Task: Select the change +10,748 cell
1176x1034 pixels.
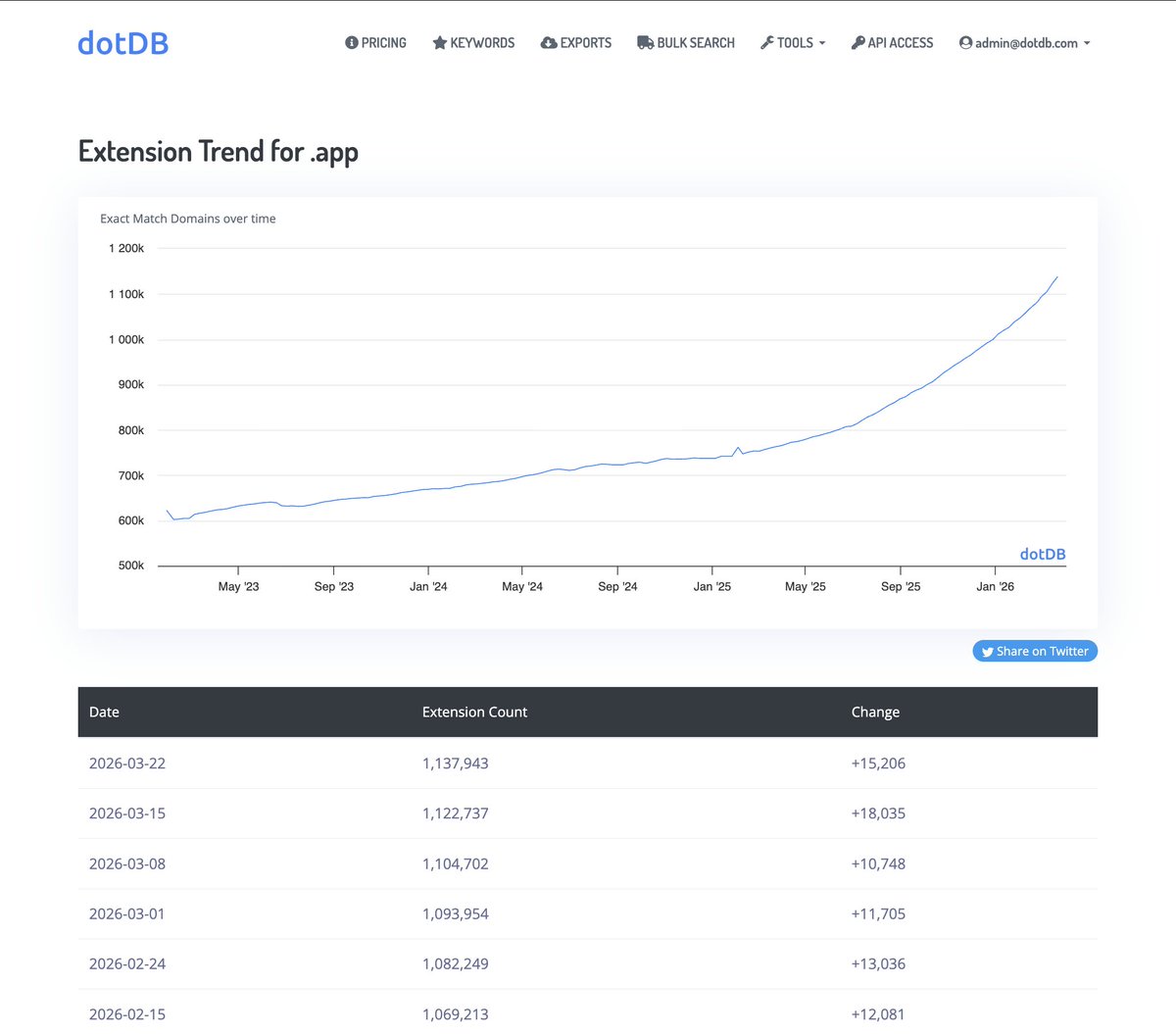Action: [878, 863]
